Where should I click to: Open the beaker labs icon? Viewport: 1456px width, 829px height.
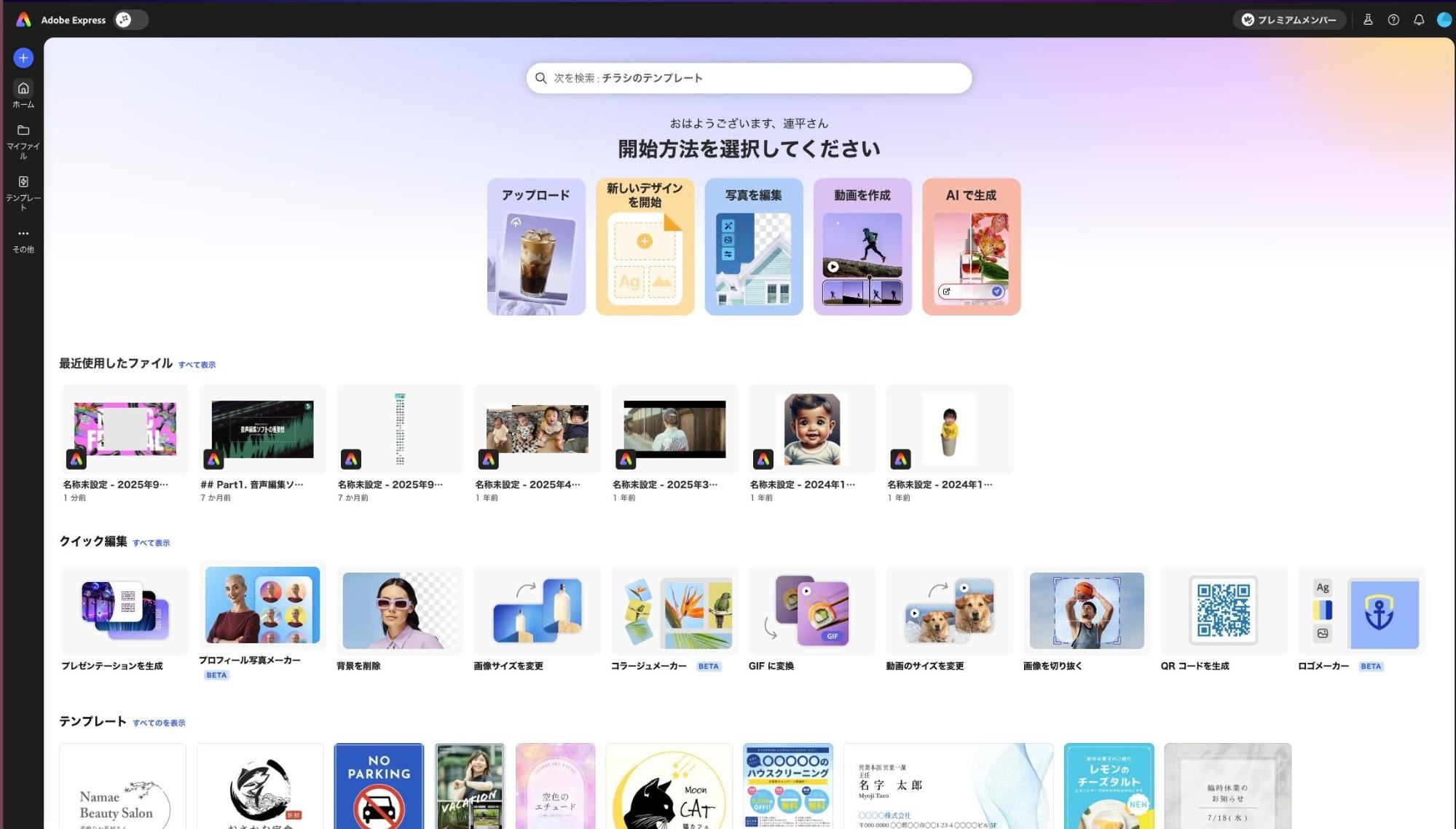point(1368,20)
